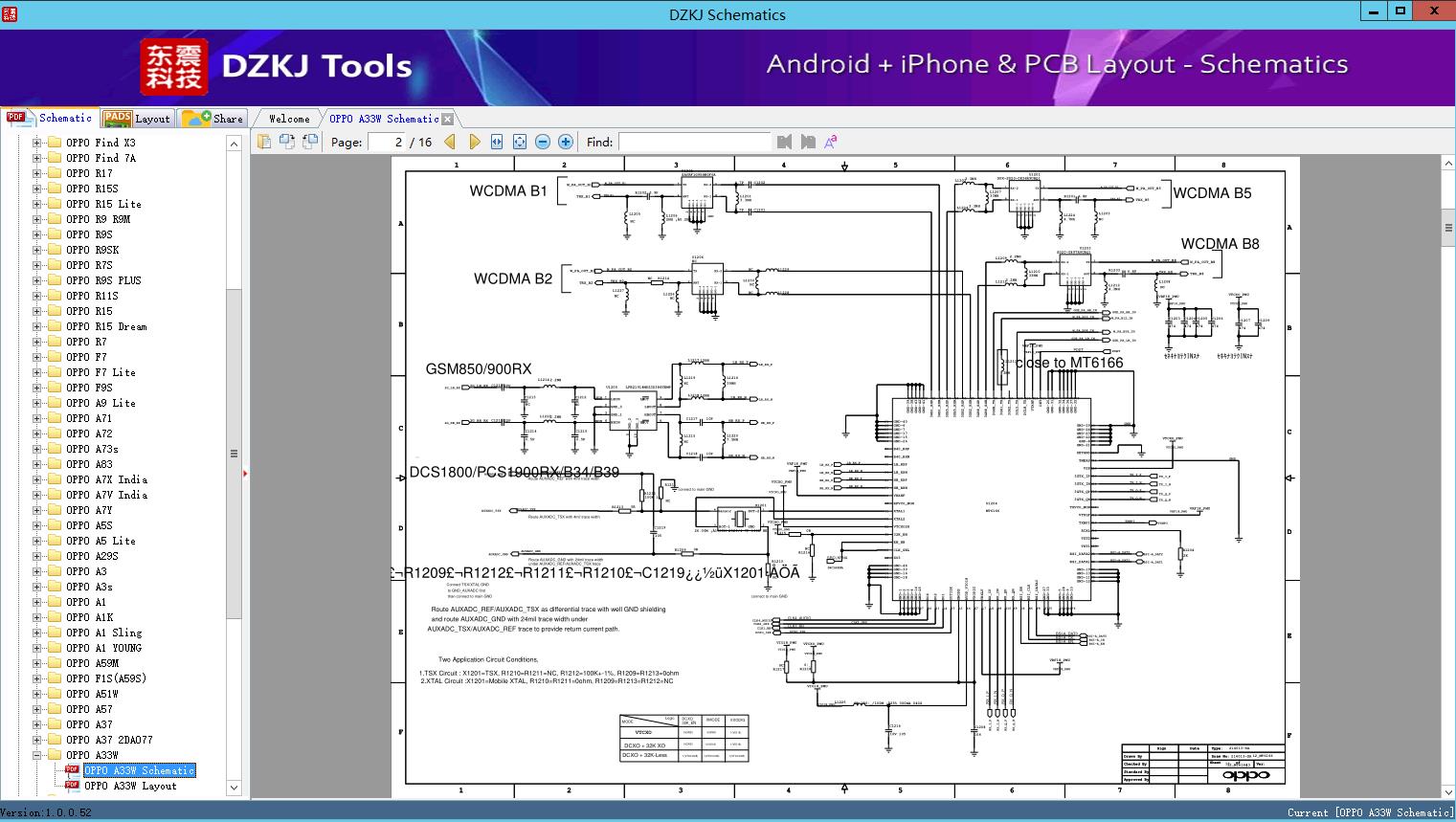Zoom out with minus icon

click(543, 142)
